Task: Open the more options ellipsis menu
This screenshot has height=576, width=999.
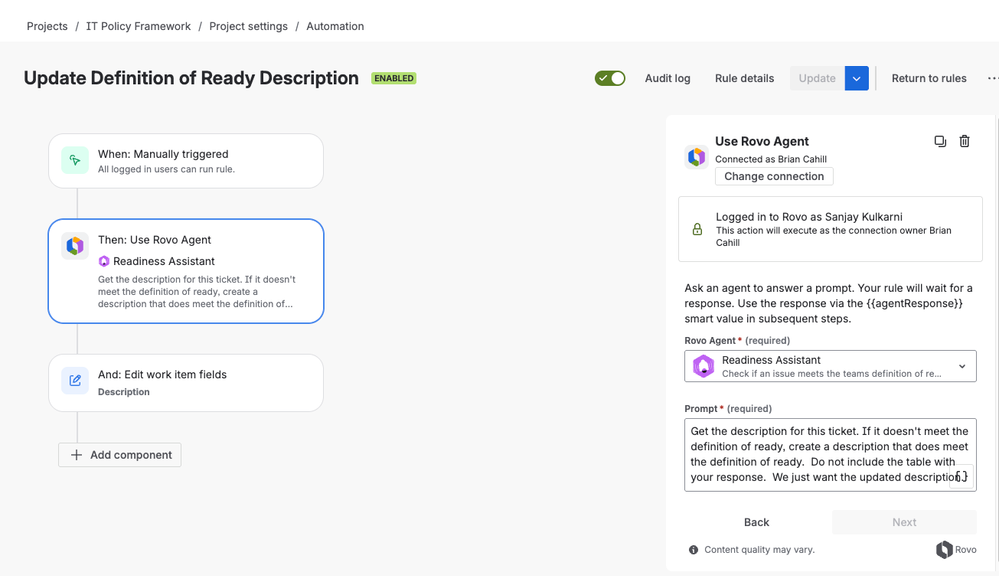Action: tap(993, 78)
